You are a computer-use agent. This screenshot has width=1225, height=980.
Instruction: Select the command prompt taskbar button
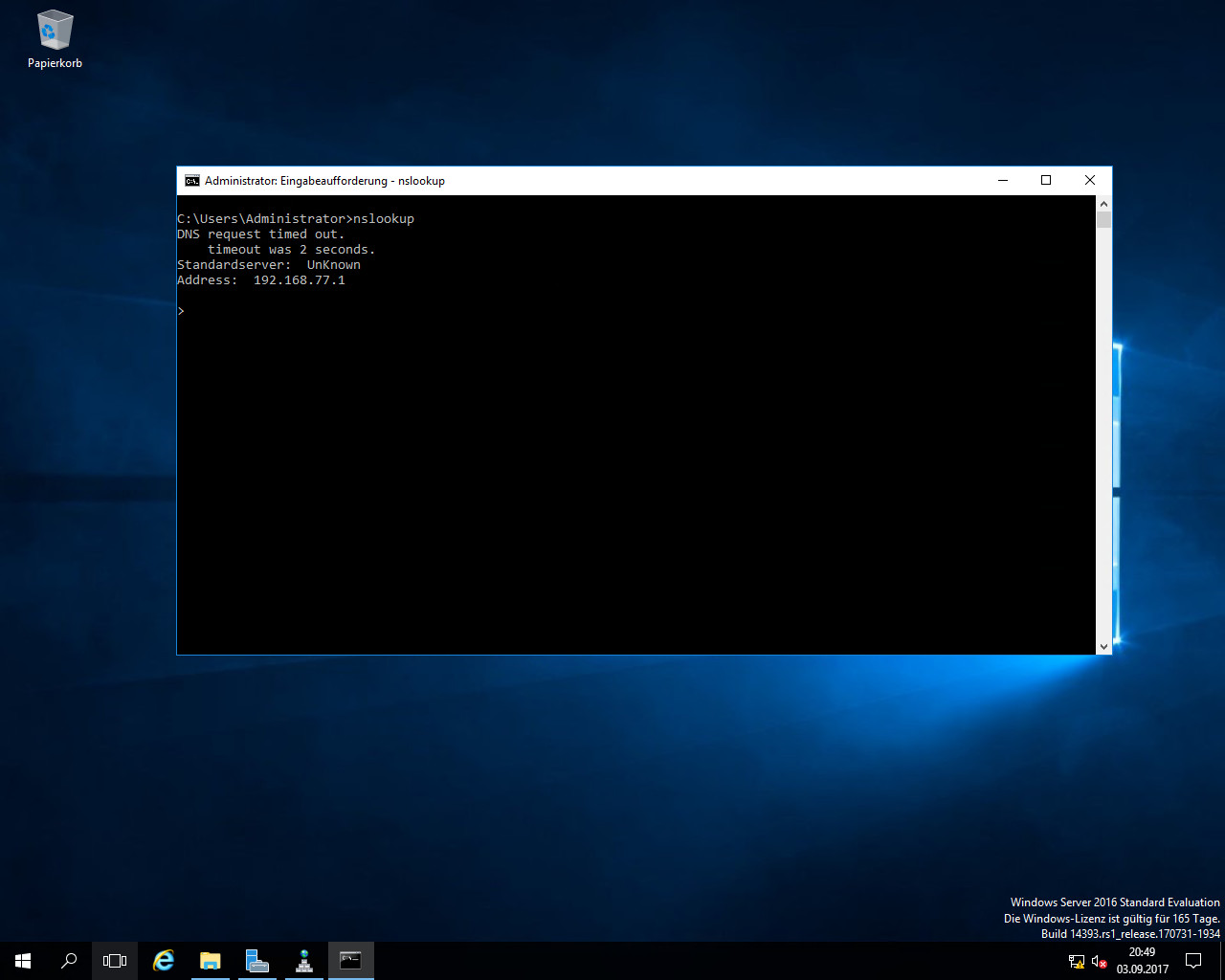tap(350, 961)
